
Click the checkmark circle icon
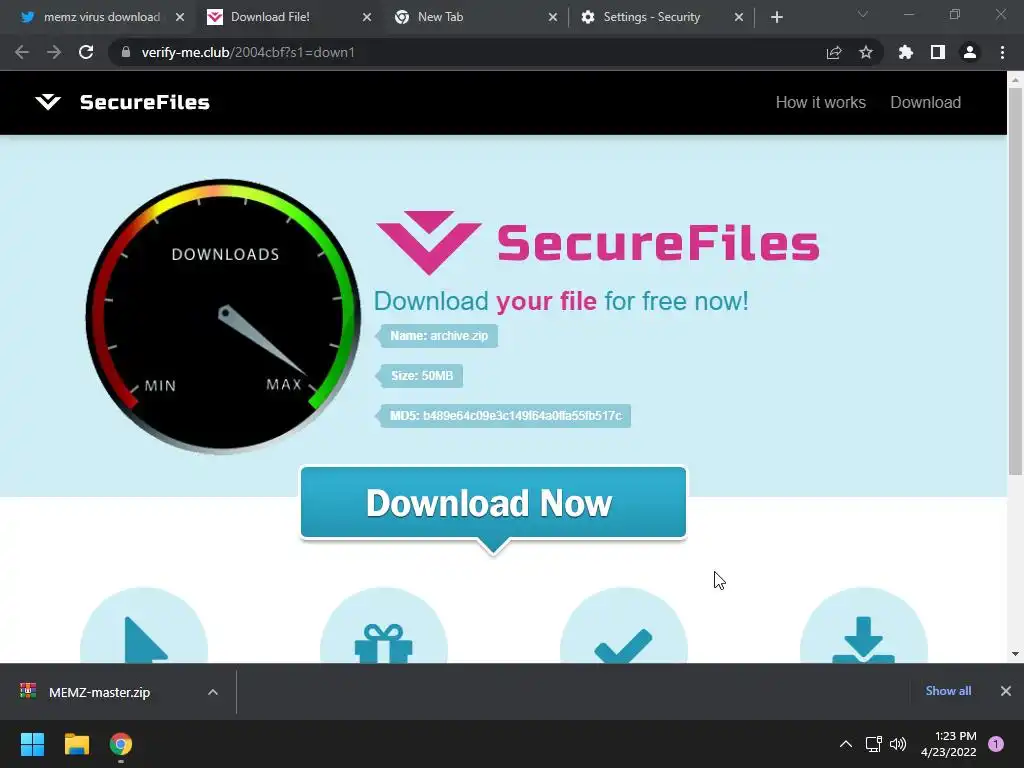click(624, 626)
